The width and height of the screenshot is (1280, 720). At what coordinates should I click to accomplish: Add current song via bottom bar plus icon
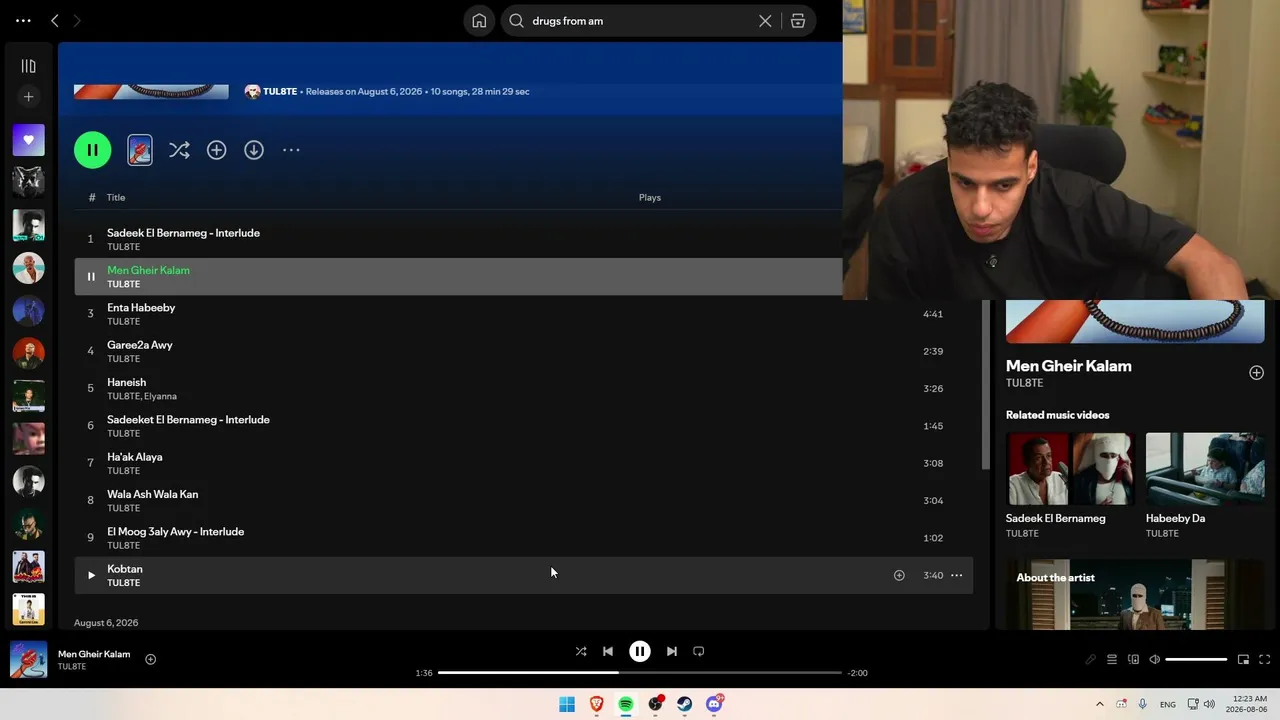(150, 659)
